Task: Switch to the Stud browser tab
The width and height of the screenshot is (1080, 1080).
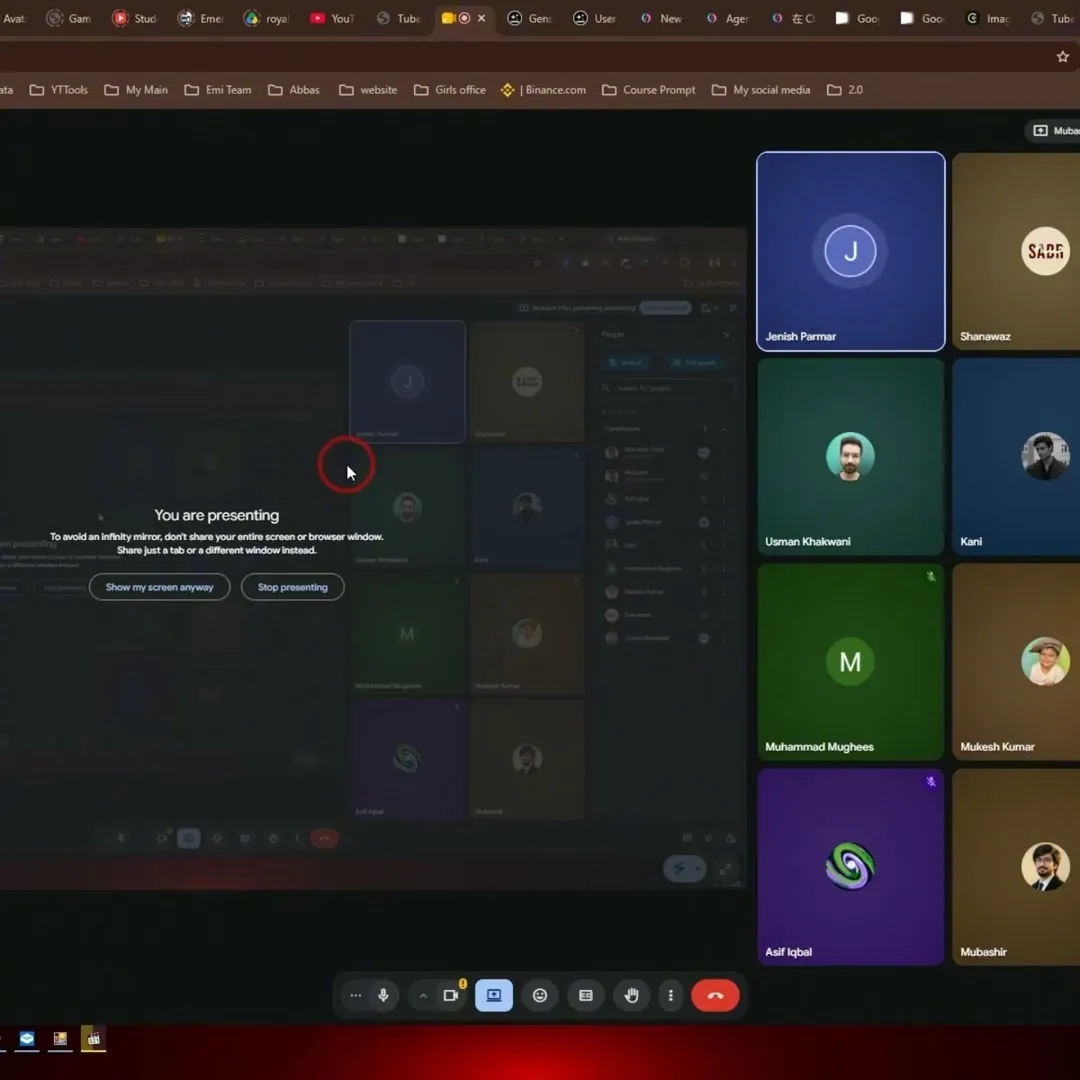Action: click(x=135, y=19)
